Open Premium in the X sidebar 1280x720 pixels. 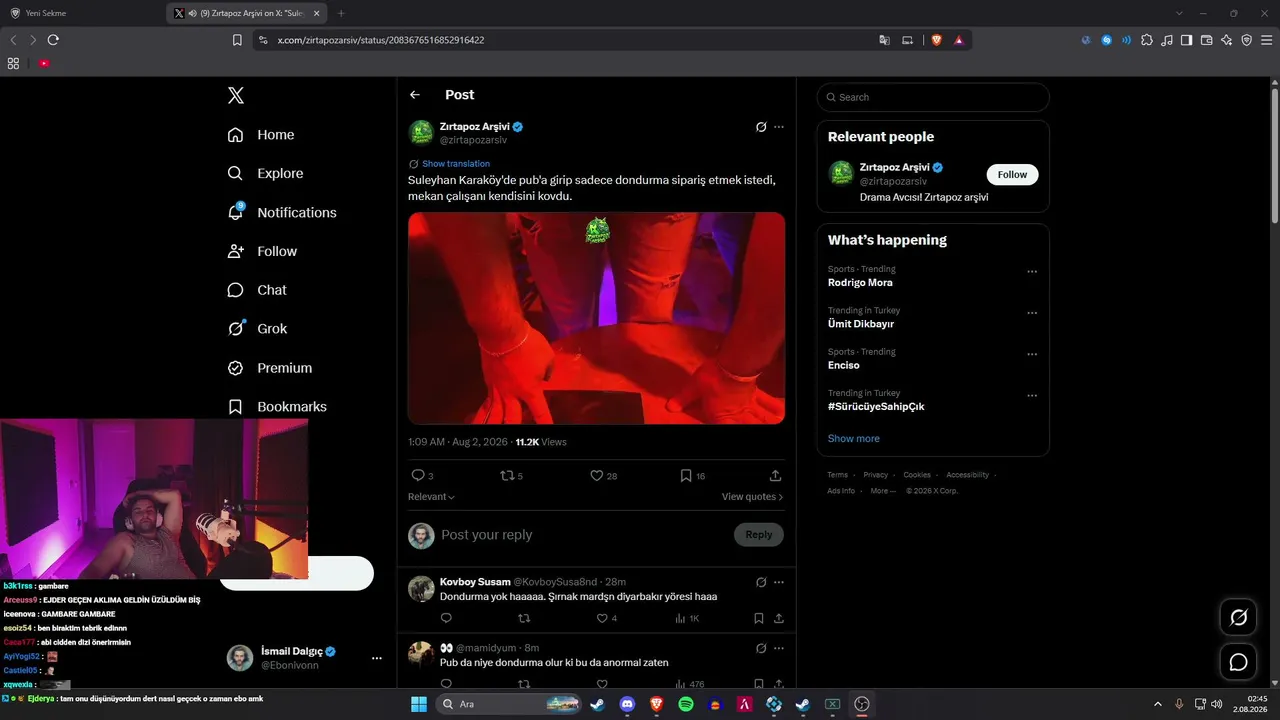pyautogui.click(x=271, y=368)
